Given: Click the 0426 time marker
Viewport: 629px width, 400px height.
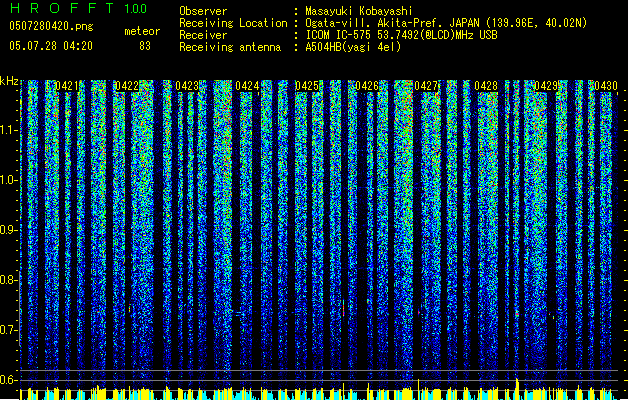Looking at the screenshot, I should [367, 86].
